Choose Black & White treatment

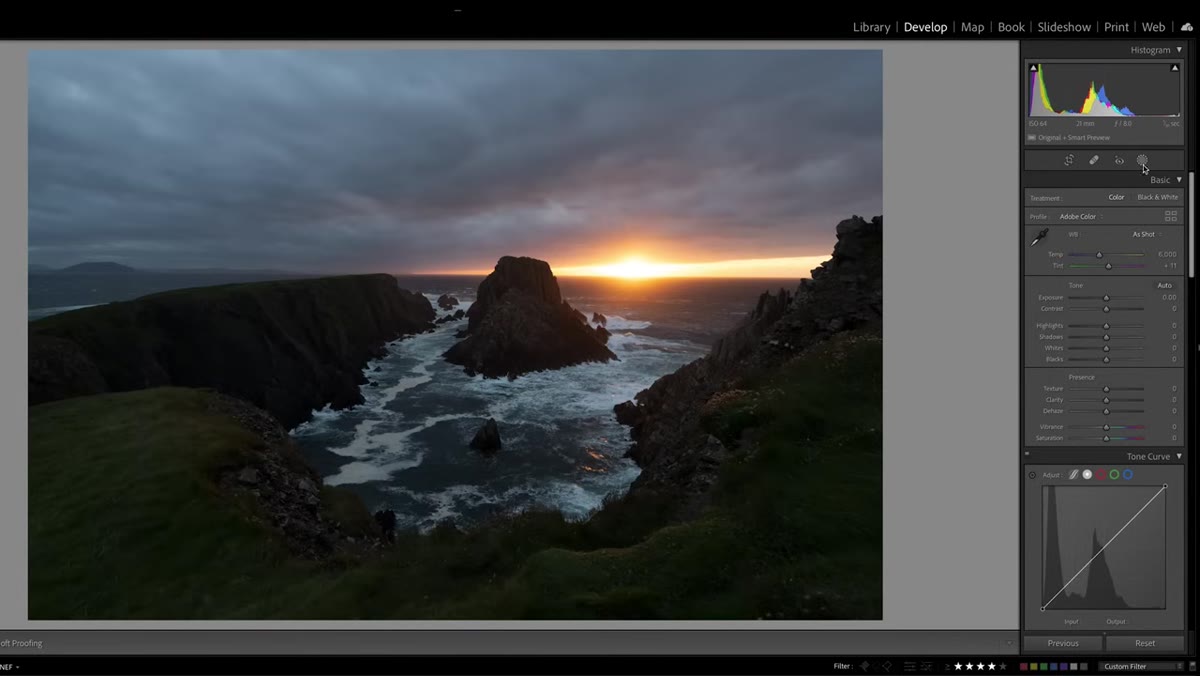click(1157, 197)
